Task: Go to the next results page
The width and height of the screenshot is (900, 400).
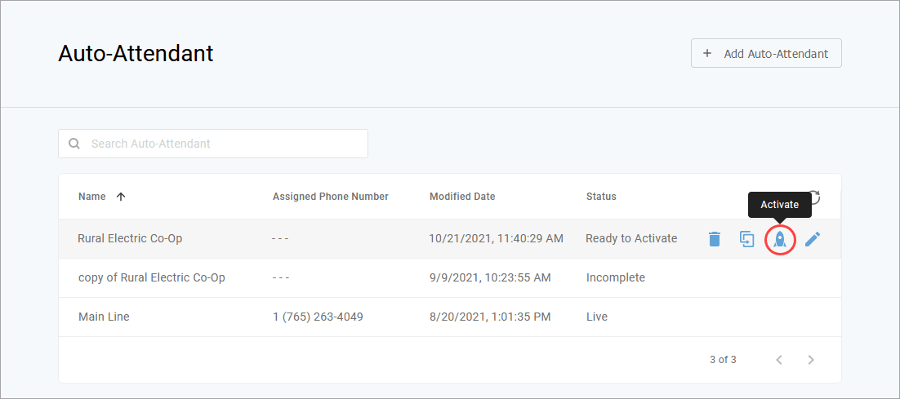Action: [x=811, y=359]
